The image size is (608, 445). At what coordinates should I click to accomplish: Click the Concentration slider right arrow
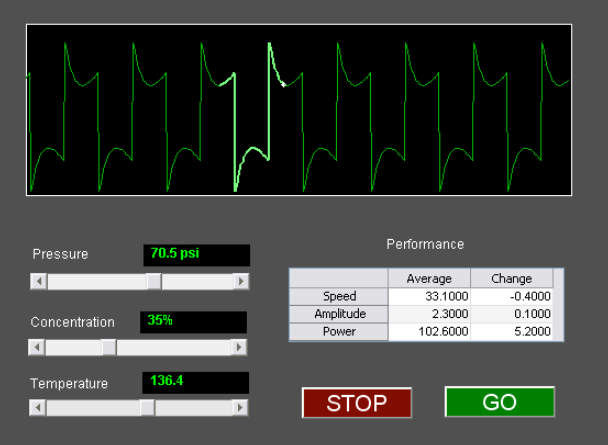pyautogui.click(x=238, y=347)
